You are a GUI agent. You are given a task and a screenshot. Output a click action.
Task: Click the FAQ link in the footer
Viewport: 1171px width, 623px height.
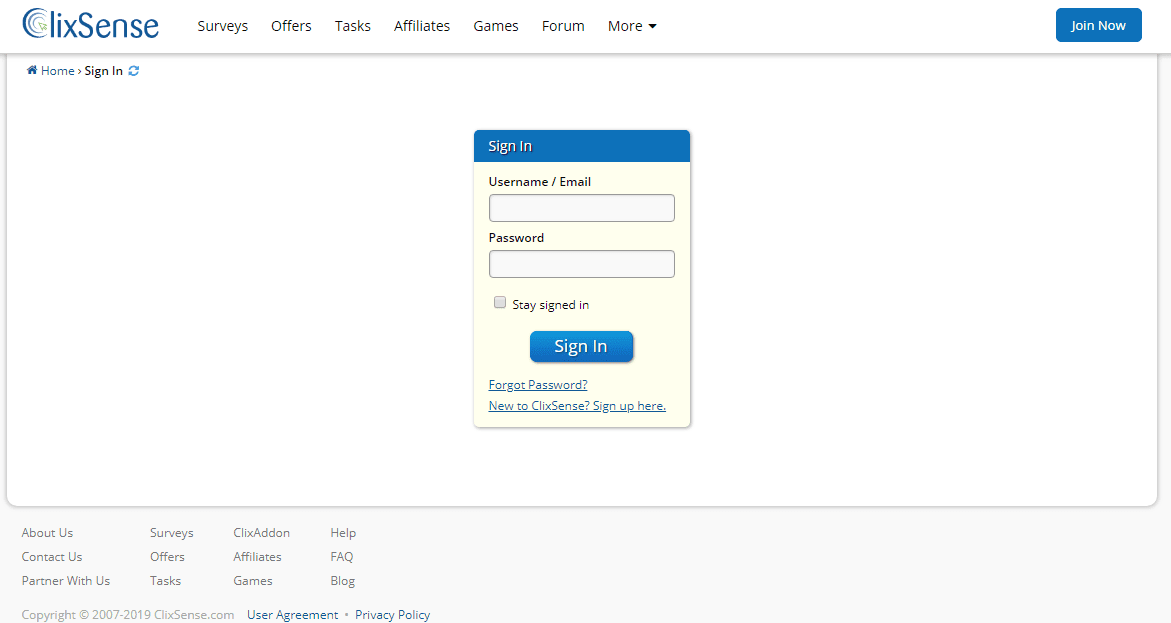(x=341, y=556)
